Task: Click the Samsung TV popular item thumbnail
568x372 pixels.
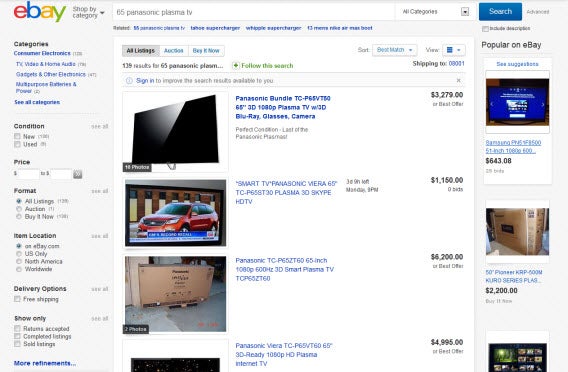Action: point(517,102)
